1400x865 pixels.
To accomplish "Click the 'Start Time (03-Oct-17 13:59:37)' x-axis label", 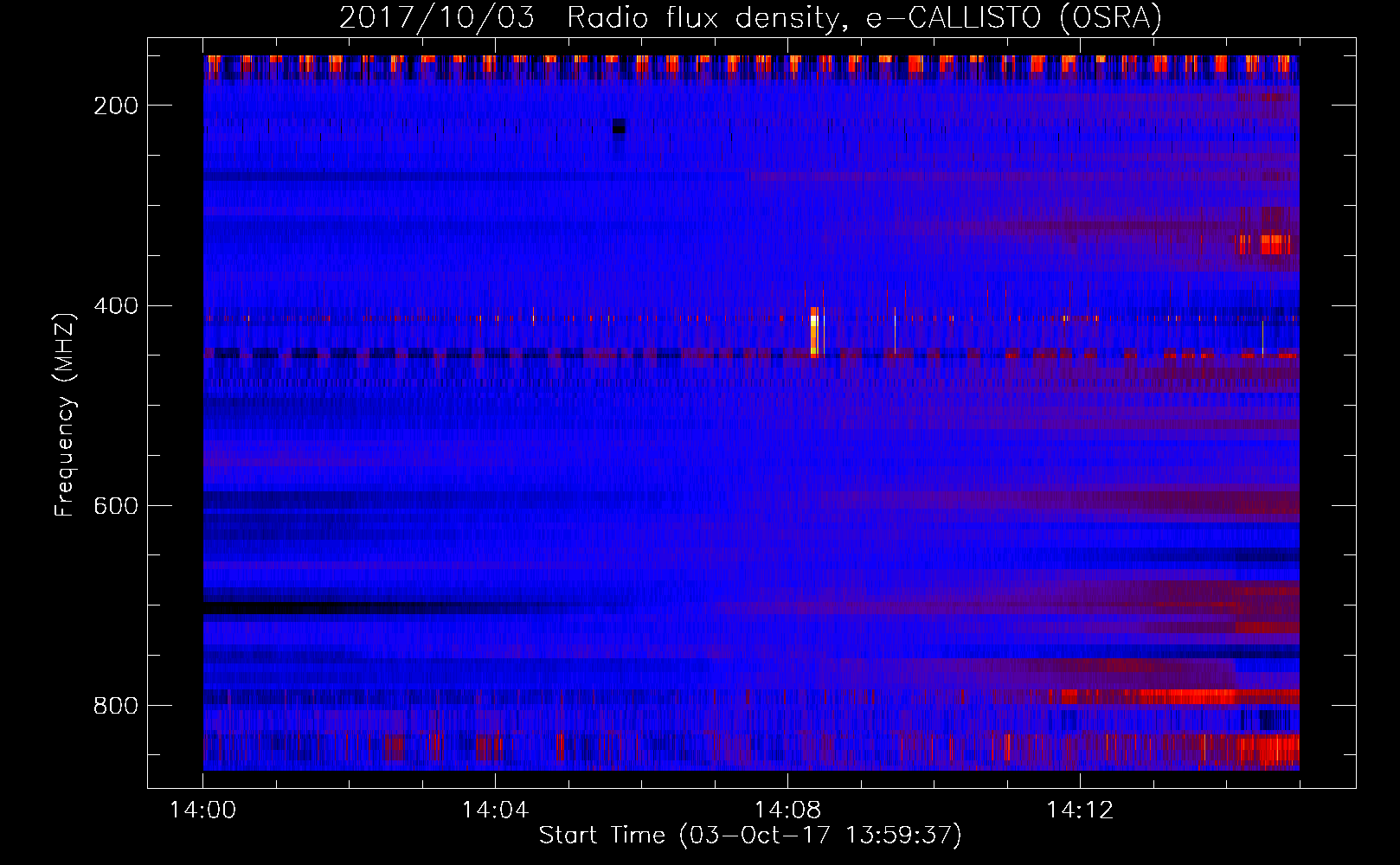I will (750, 836).
